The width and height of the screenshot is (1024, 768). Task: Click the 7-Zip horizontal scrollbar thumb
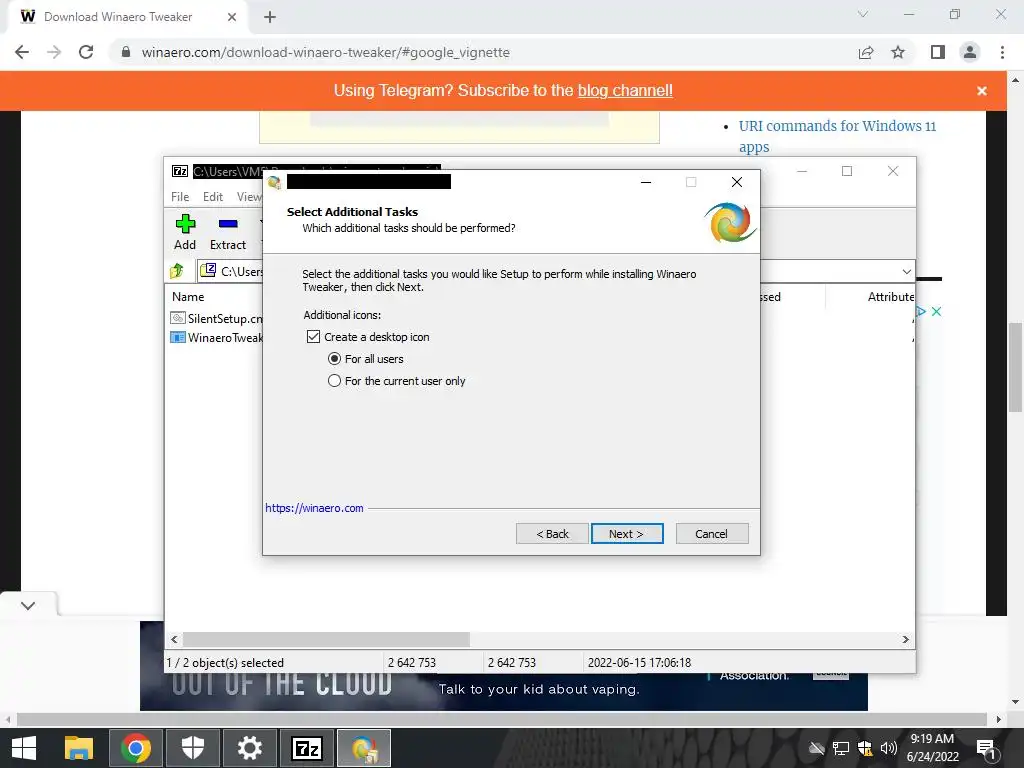[326, 639]
